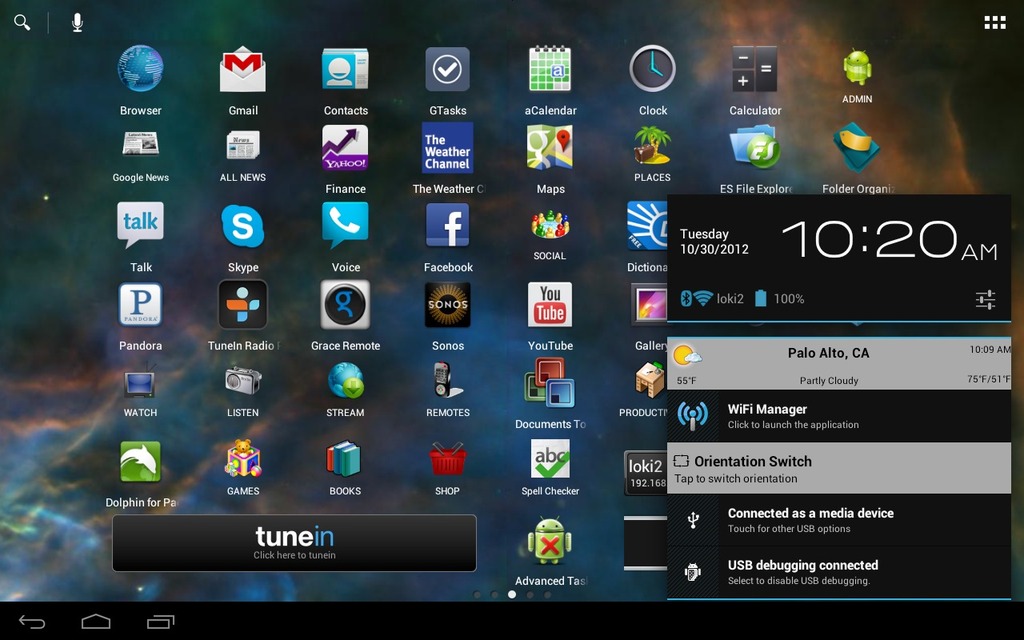Open Advanced Task Killer

point(550,541)
